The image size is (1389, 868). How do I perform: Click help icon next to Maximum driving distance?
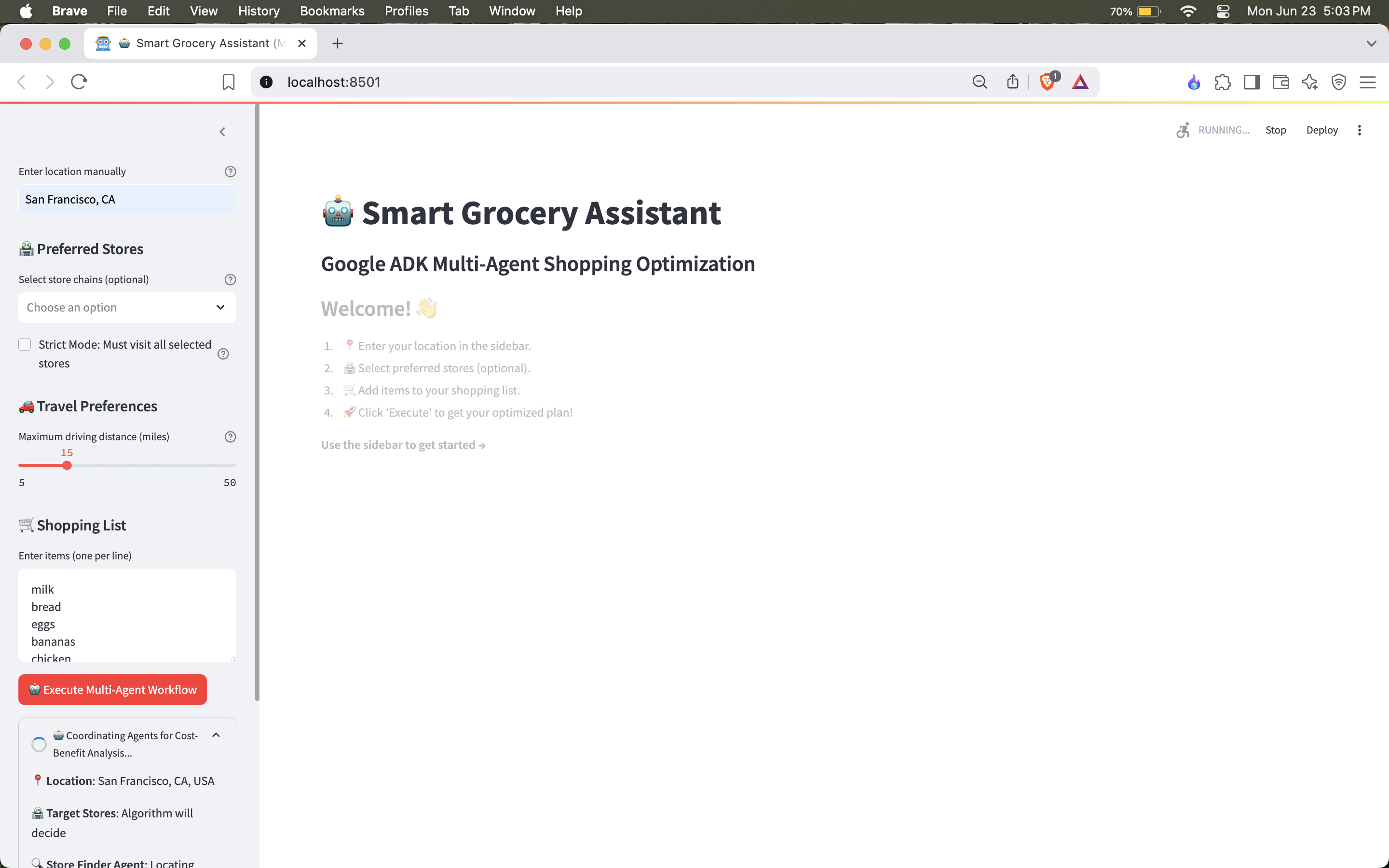(x=230, y=437)
